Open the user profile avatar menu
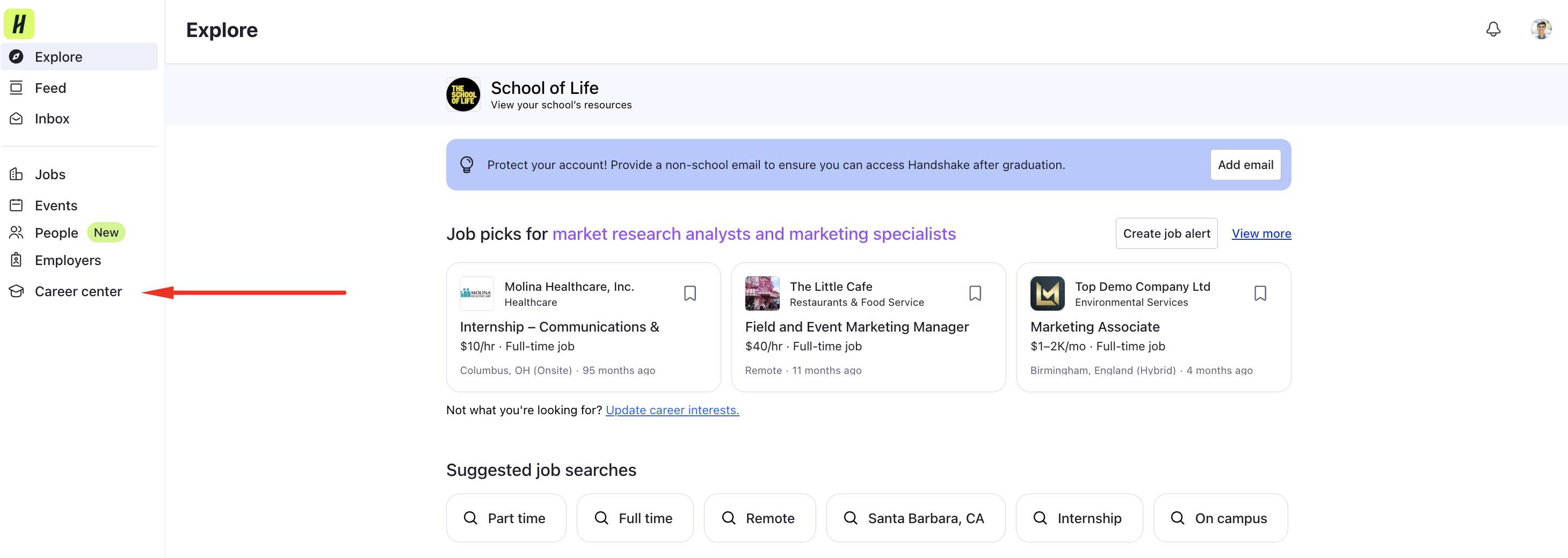1568x558 pixels. tap(1541, 29)
